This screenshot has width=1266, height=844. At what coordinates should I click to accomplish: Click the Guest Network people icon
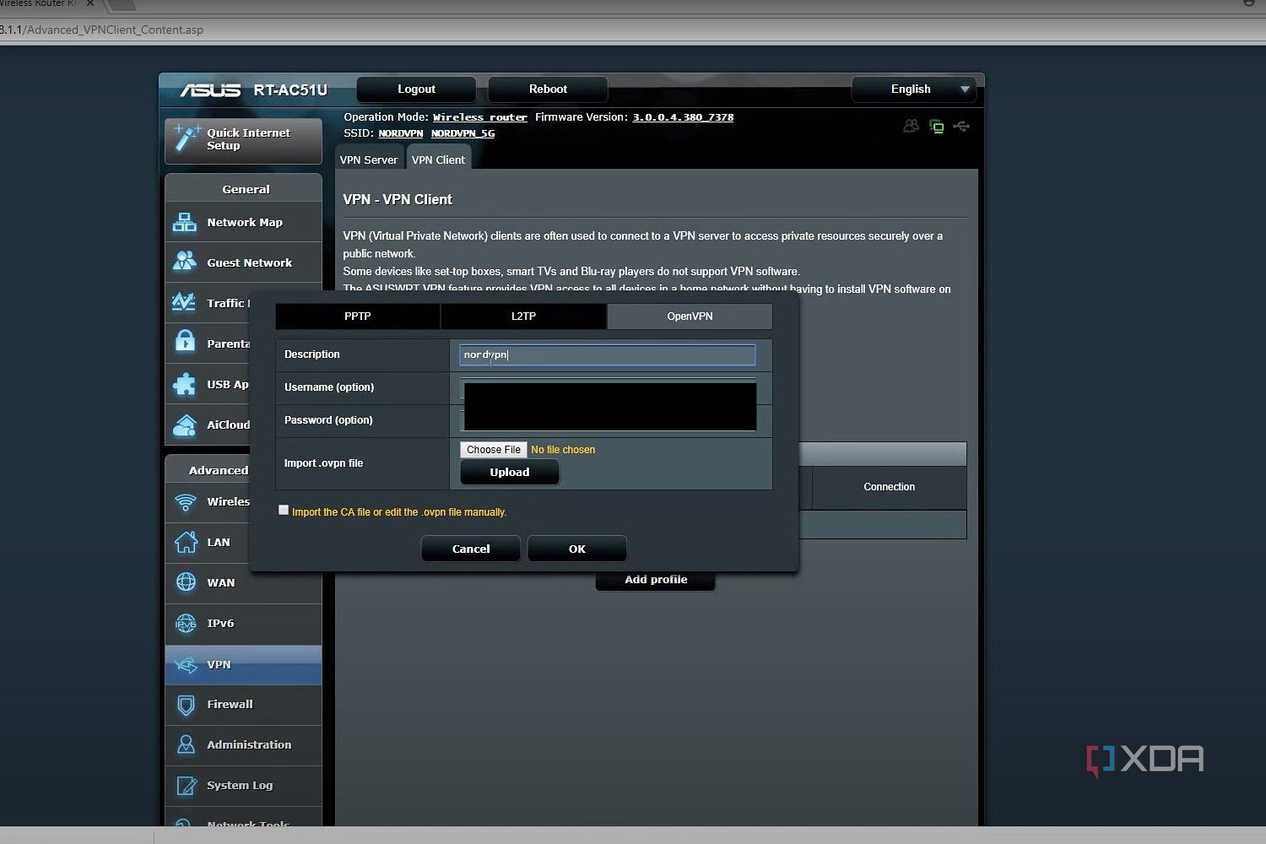(185, 262)
